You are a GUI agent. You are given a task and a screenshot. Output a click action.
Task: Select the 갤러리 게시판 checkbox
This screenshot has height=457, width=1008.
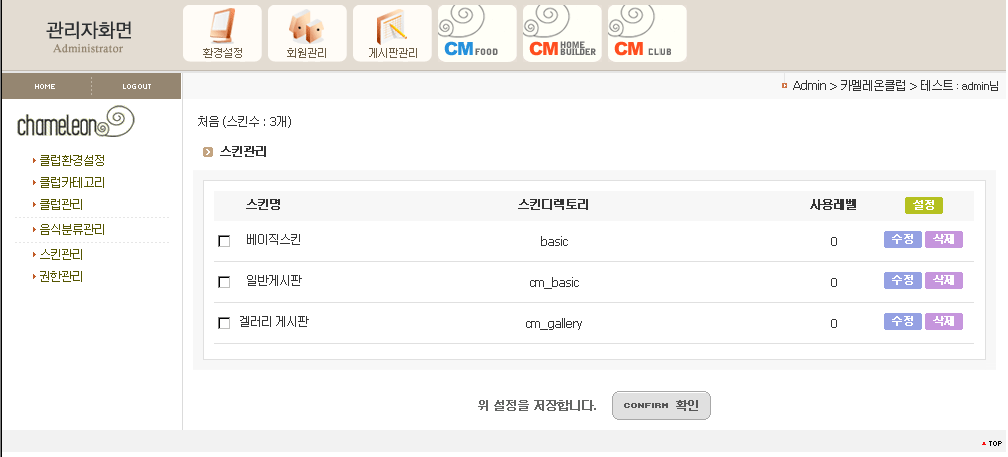tap(224, 323)
